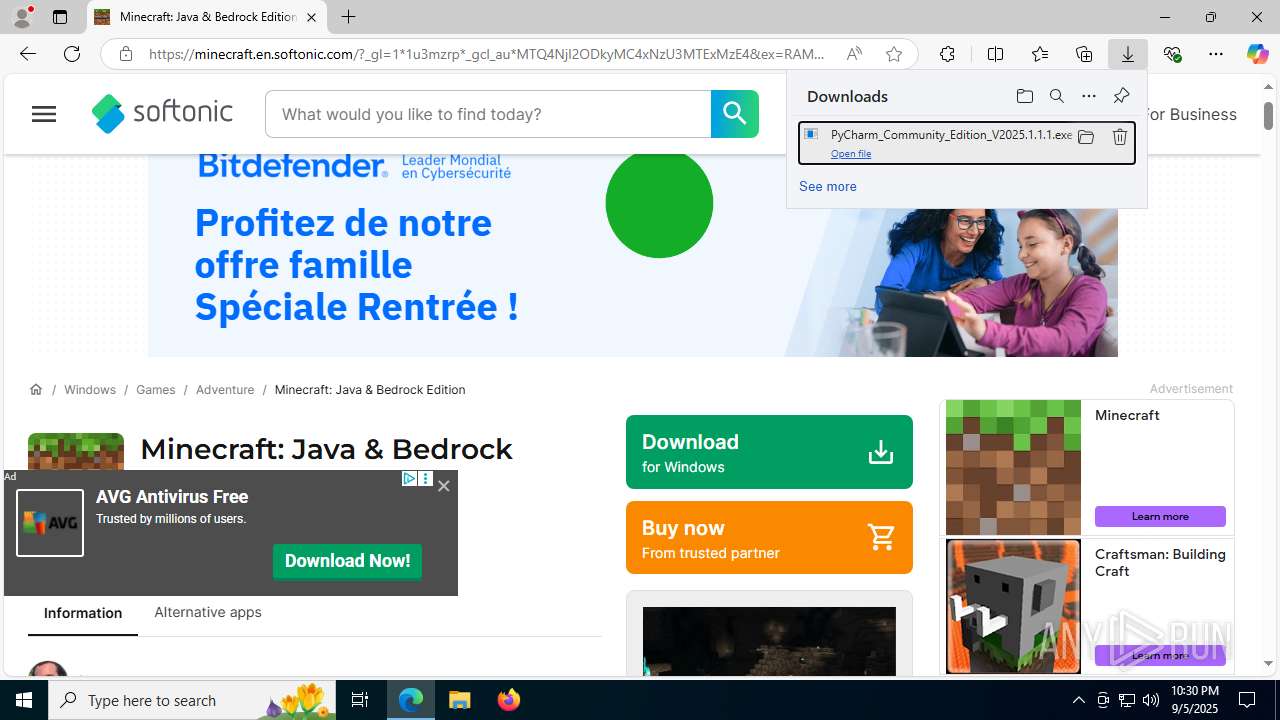Open the Copilot sidebar icon
This screenshot has width=1280, height=720.
[1257, 54]
